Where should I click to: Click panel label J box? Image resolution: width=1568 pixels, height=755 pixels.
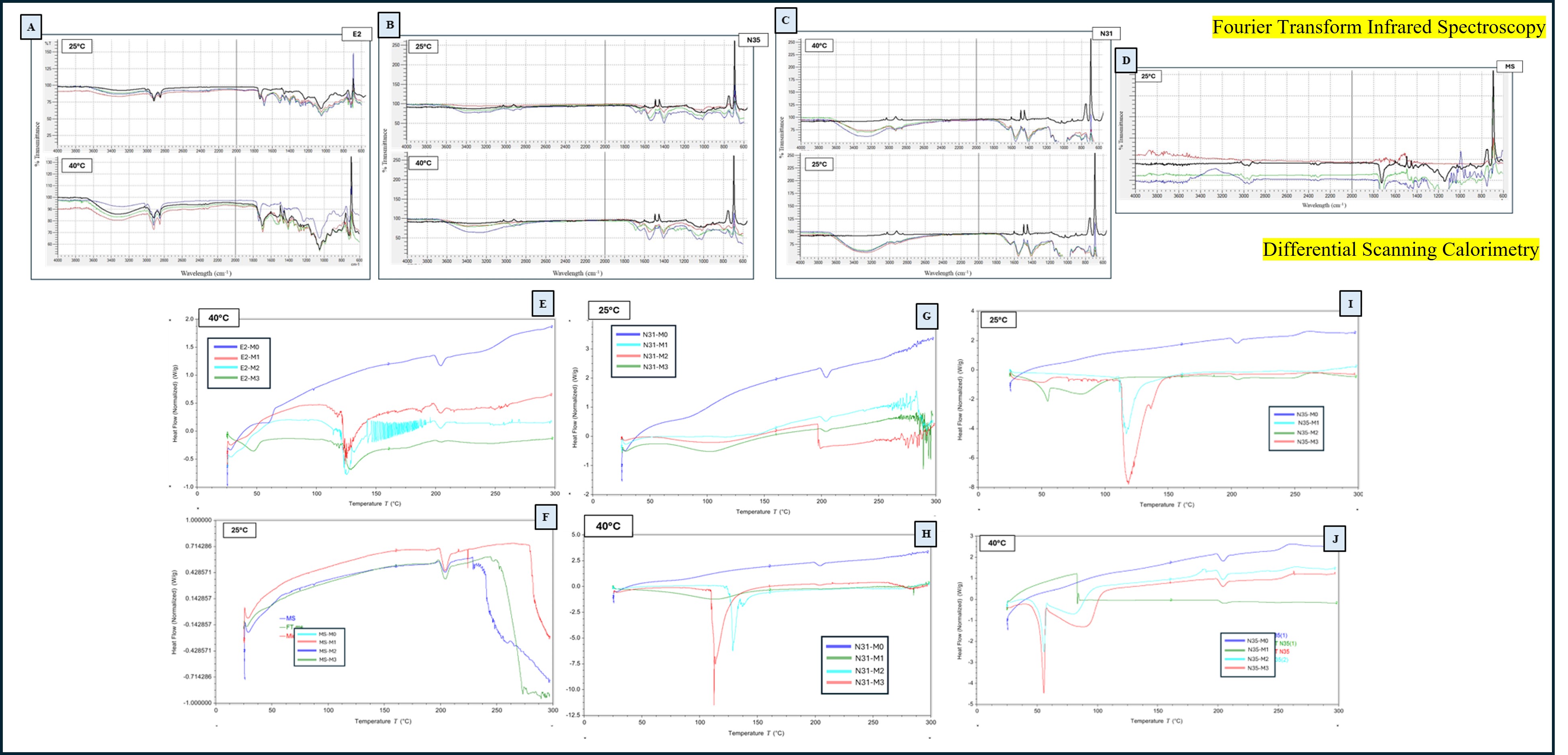[1335, 539]
